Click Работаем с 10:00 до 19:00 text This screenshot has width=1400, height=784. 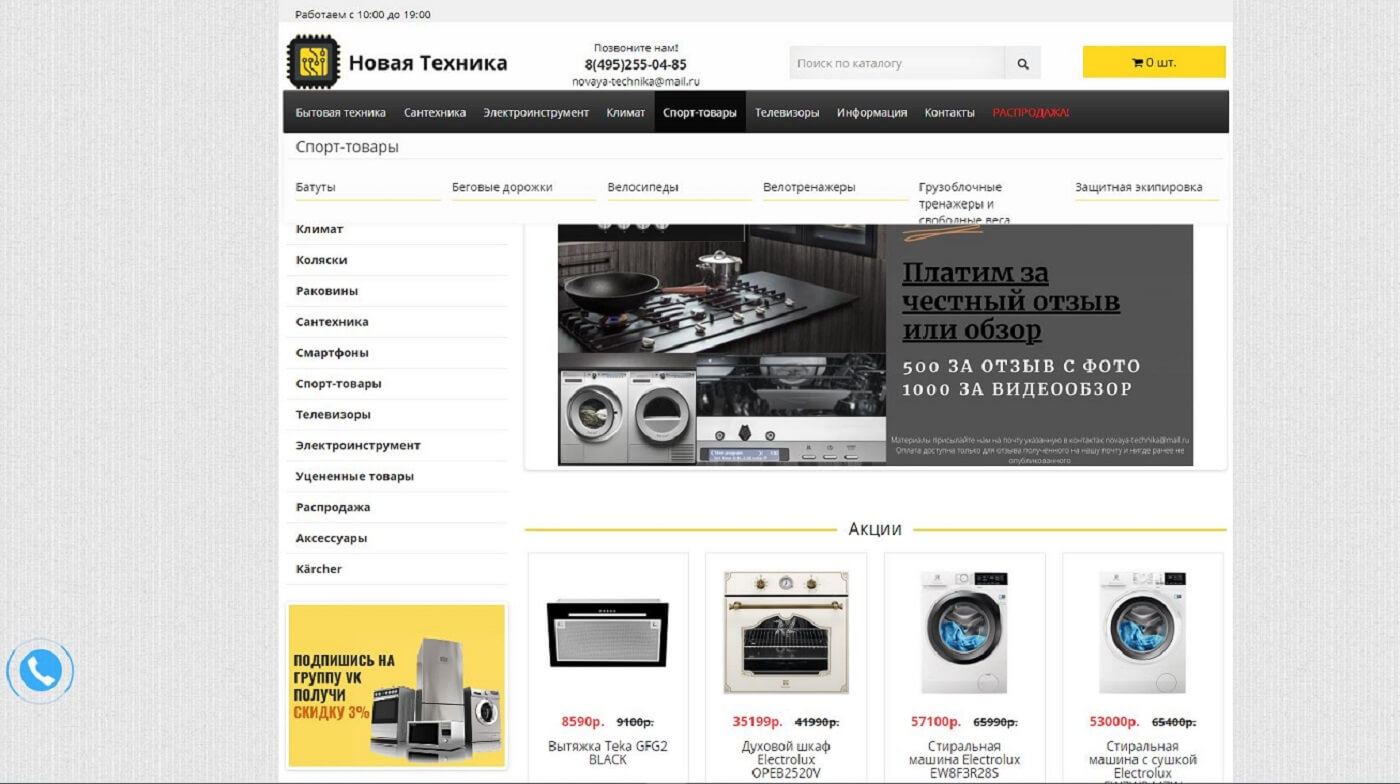363,14
